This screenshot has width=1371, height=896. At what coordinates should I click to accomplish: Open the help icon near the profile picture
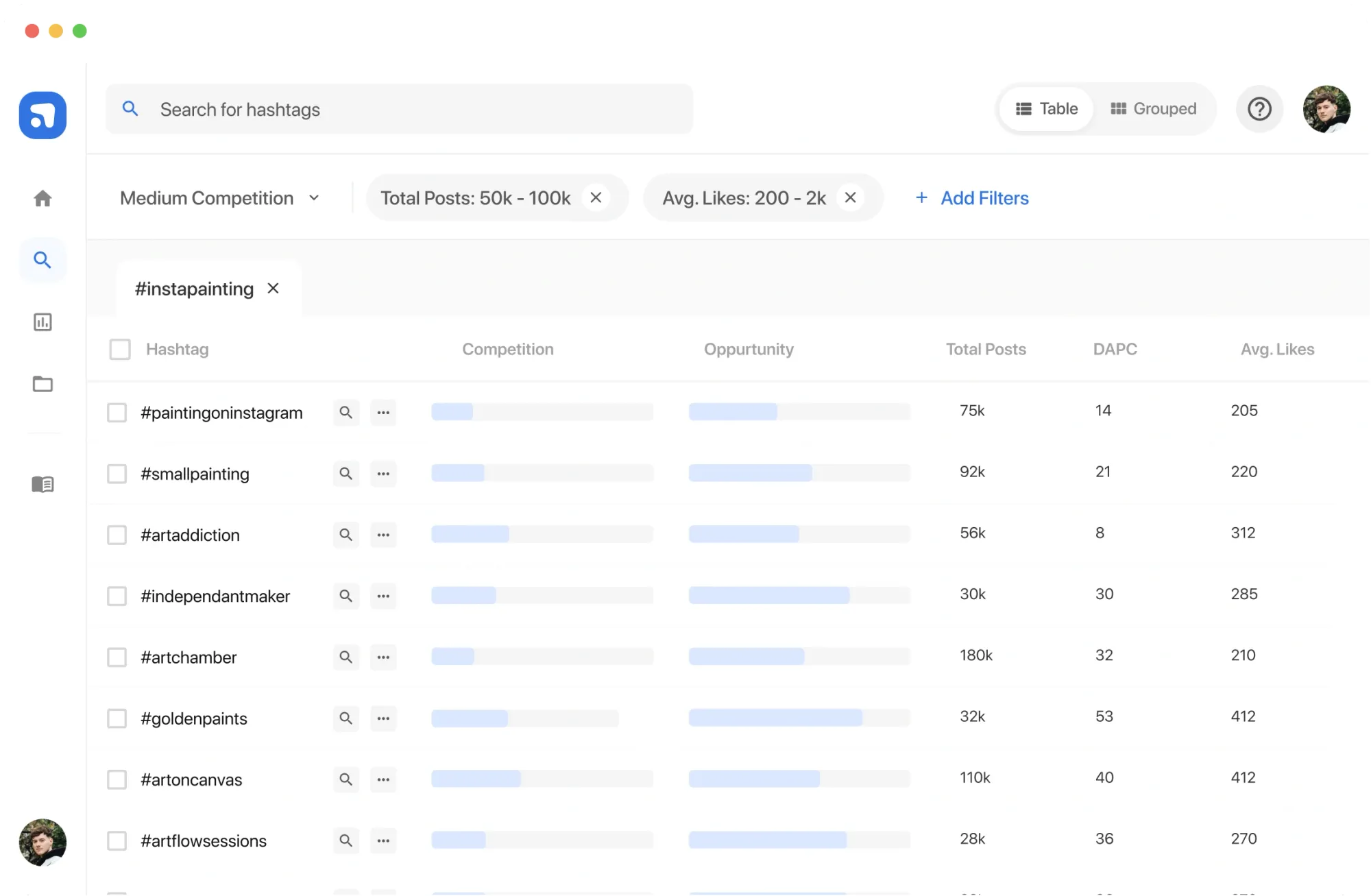1259,109
